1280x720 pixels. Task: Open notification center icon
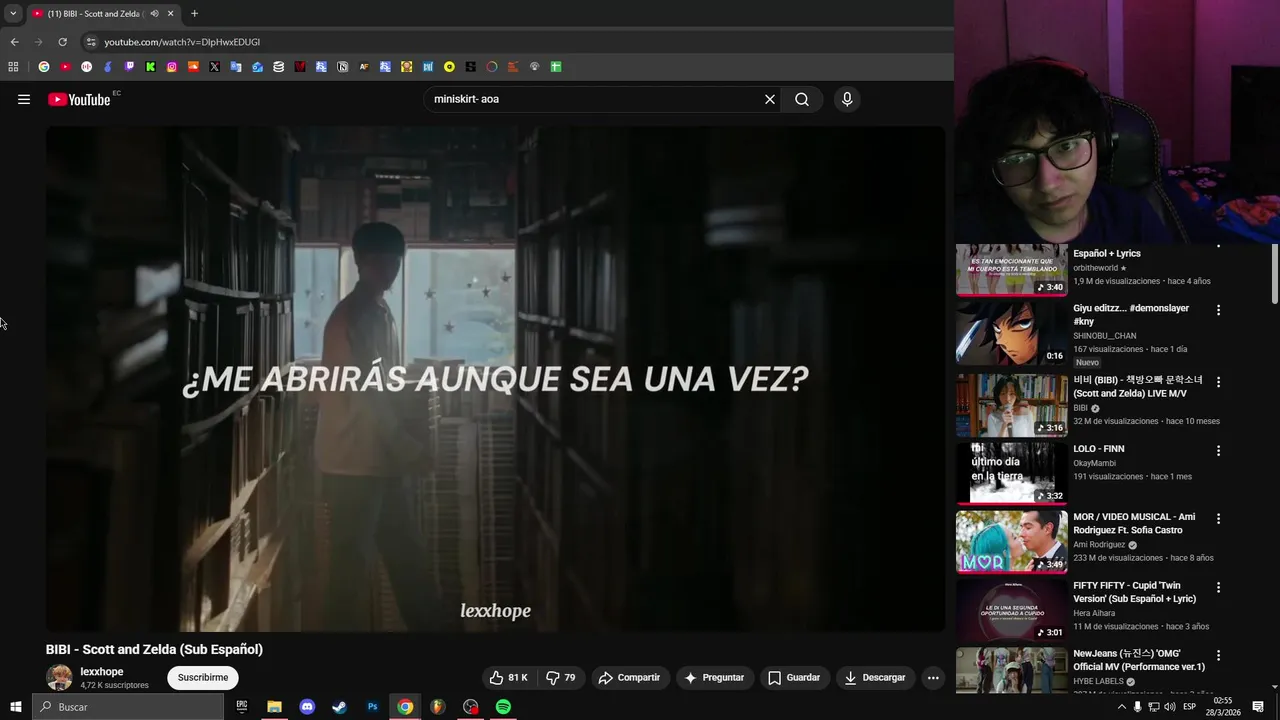[1258, 707]
